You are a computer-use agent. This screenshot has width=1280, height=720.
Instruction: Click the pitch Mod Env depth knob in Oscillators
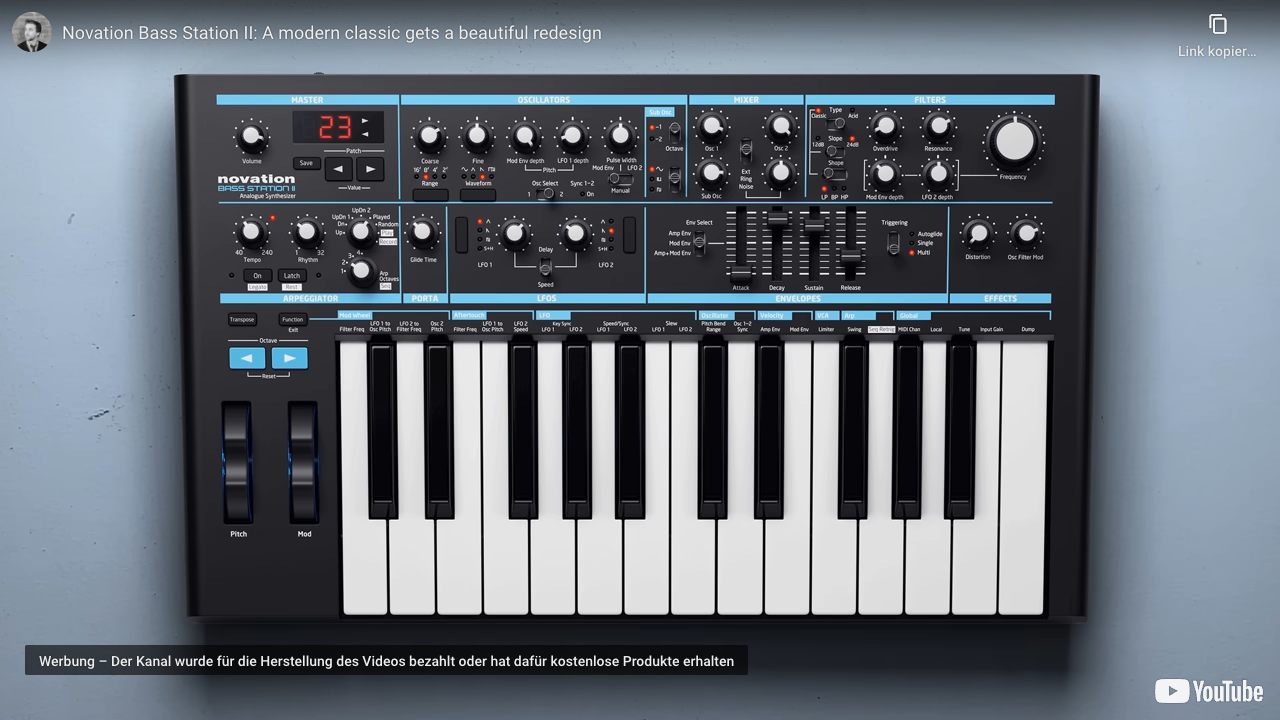point(525,136)
